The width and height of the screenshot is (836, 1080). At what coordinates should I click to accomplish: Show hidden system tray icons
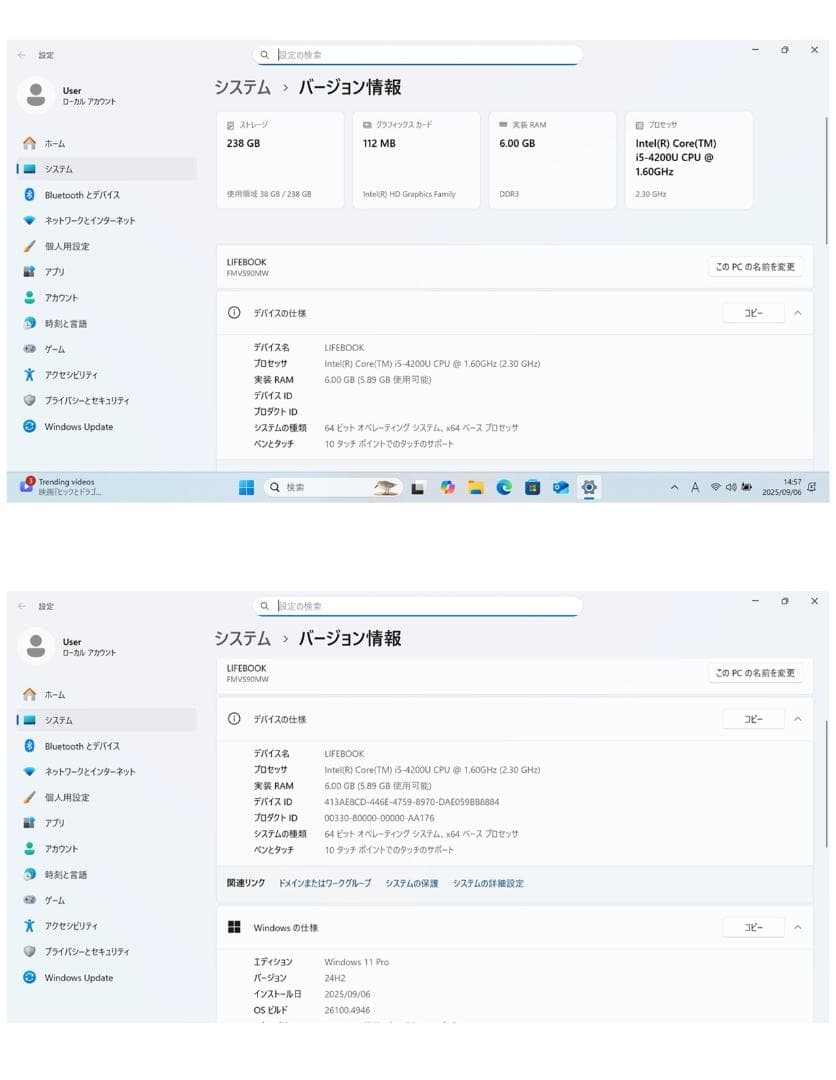tap(674, 487)
